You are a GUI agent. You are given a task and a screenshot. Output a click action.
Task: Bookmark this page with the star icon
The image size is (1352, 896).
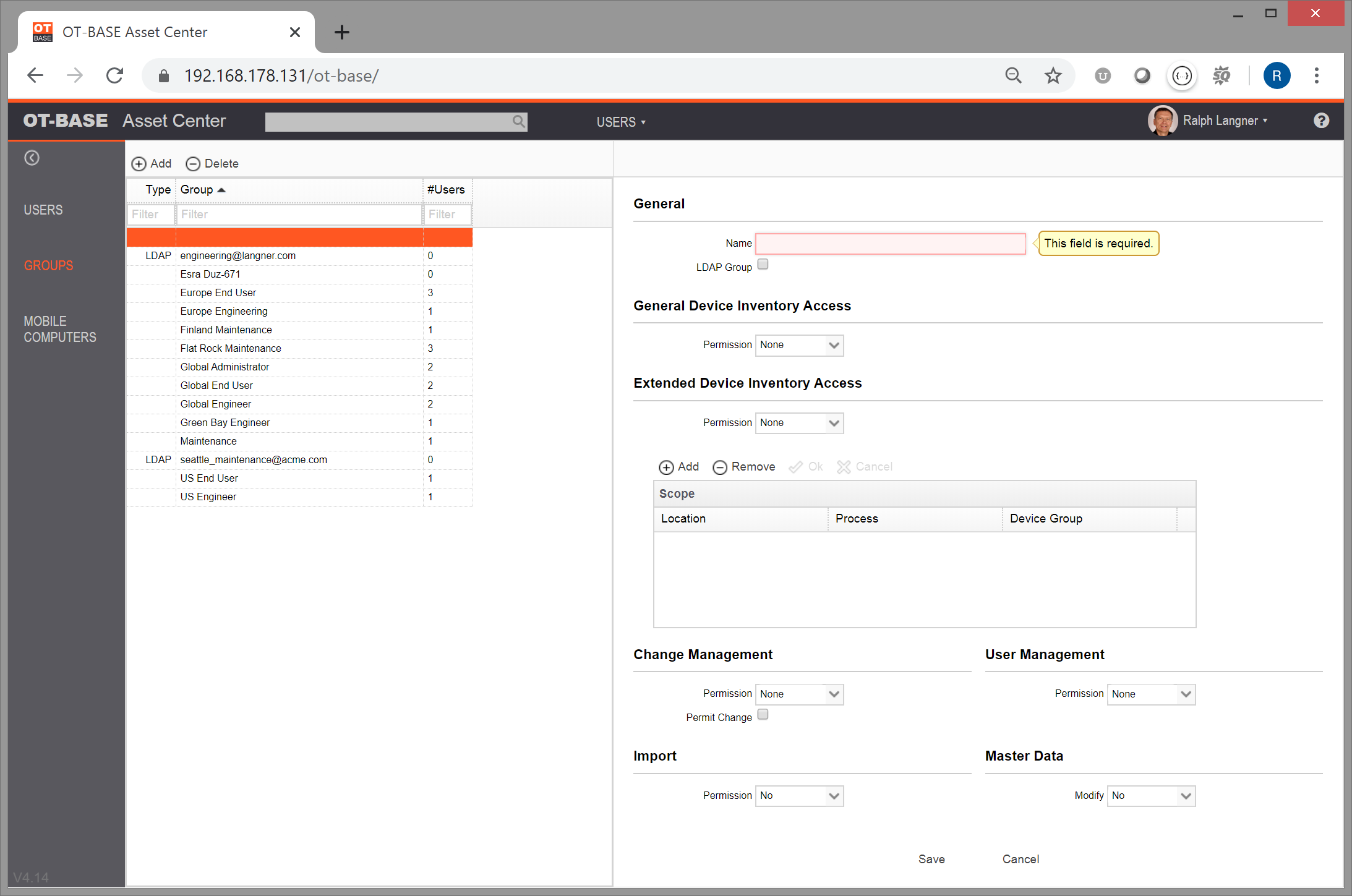coord(1053,75)
